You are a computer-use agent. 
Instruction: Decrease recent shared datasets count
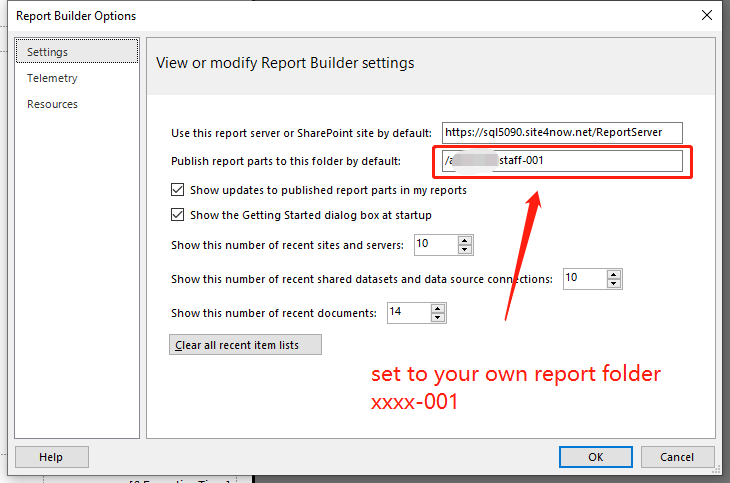(x=613, y=283)
